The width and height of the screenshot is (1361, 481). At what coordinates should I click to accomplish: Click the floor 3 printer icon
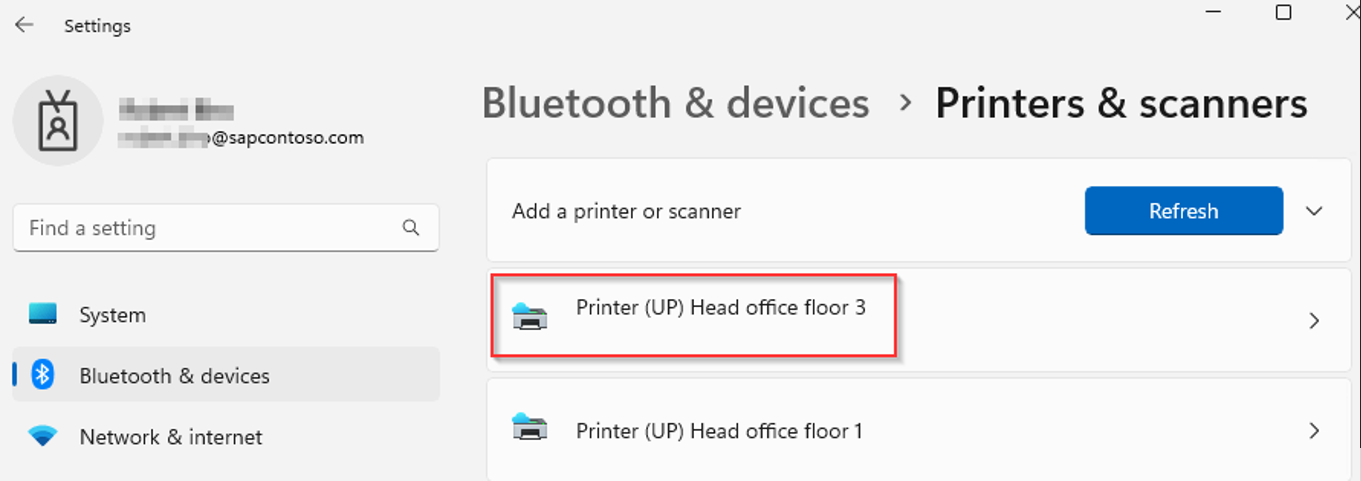click(529, 318)
